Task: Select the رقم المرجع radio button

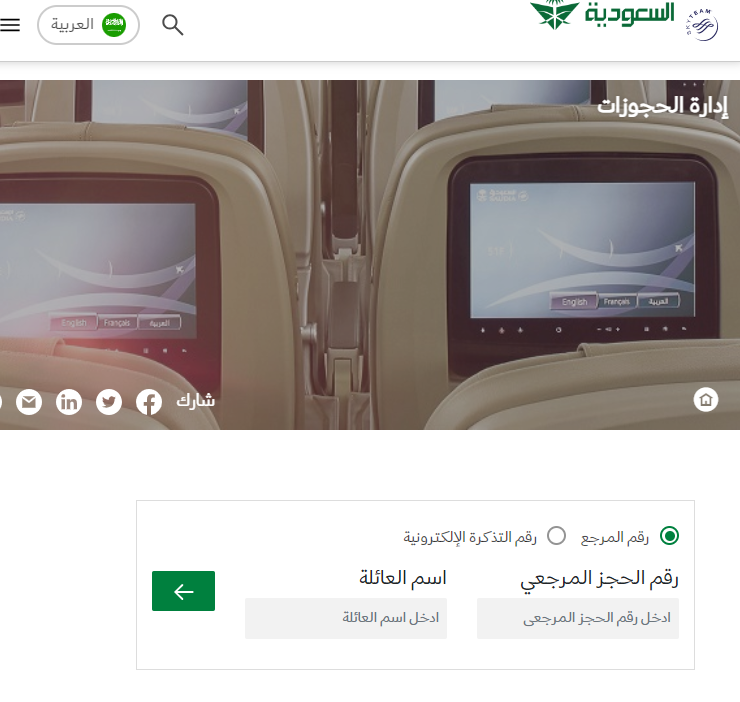Action: coord(669,536)
